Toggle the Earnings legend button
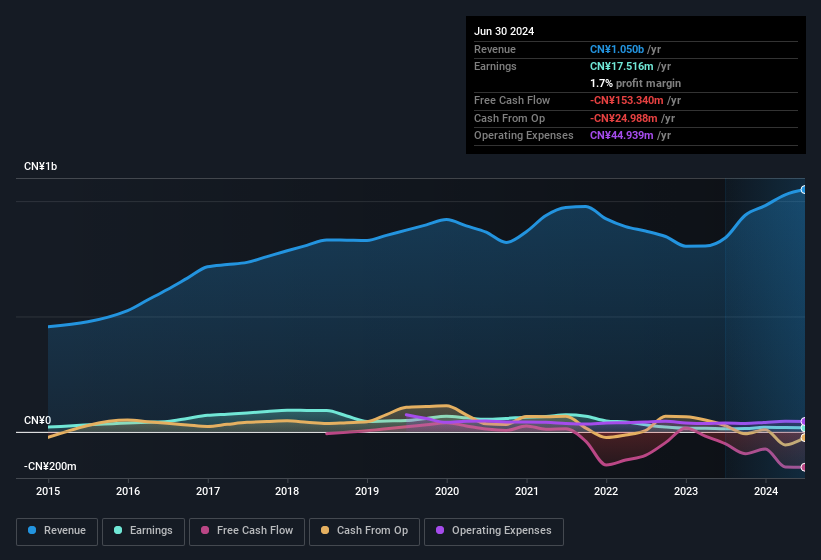Viewport: 821px width, 560px height. 143,531
